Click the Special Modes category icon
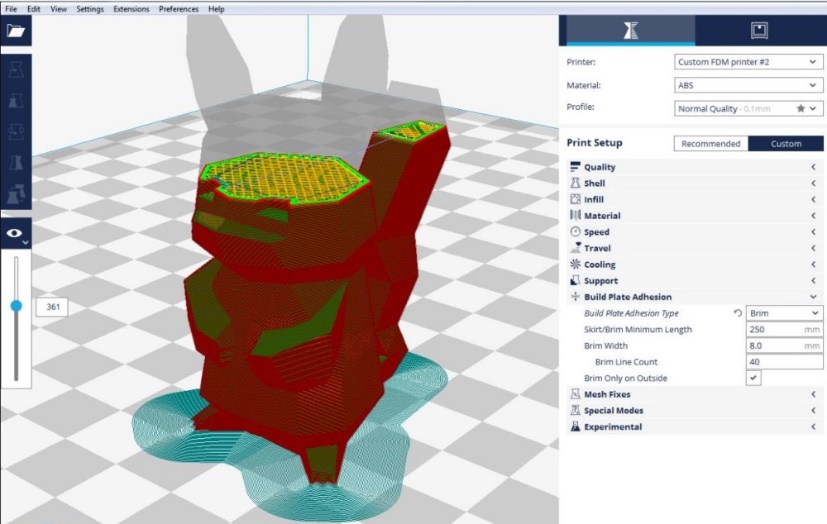 [575, 410]
